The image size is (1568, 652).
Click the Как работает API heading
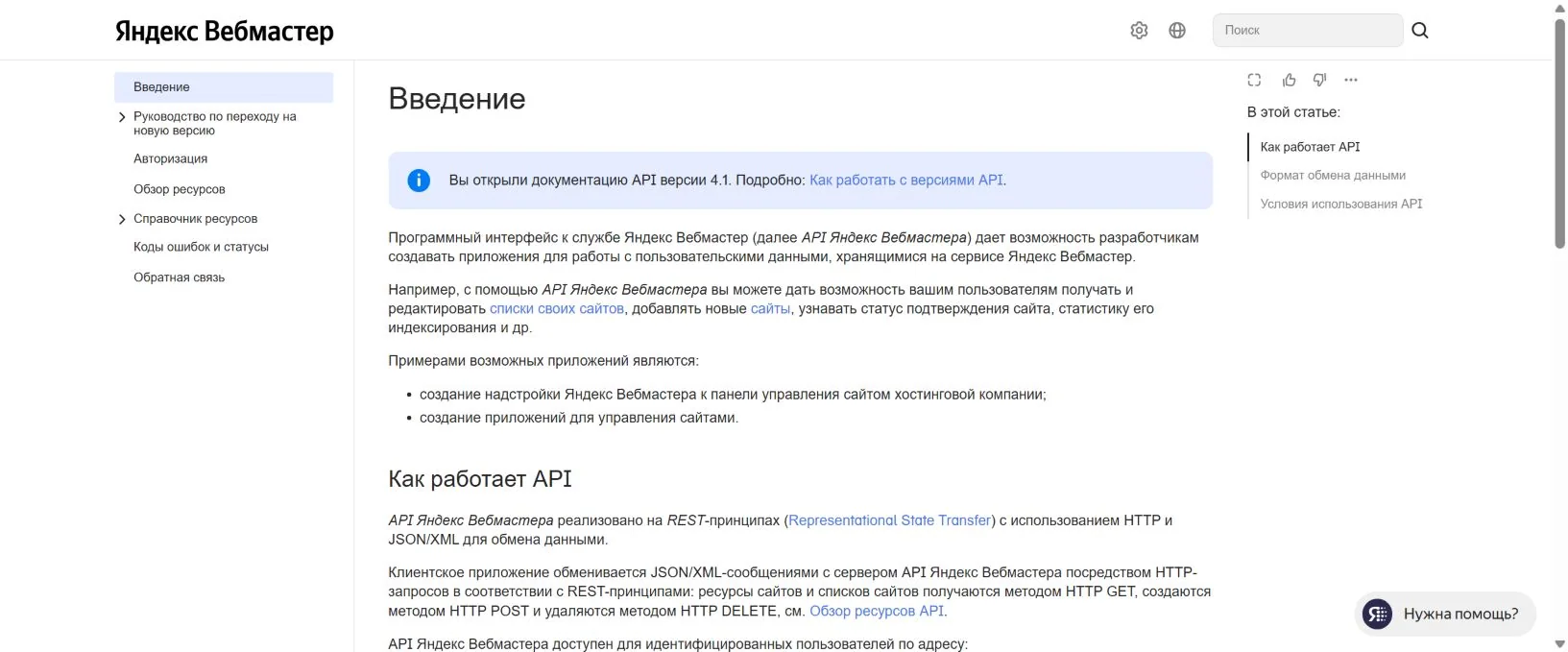[480, 479]
